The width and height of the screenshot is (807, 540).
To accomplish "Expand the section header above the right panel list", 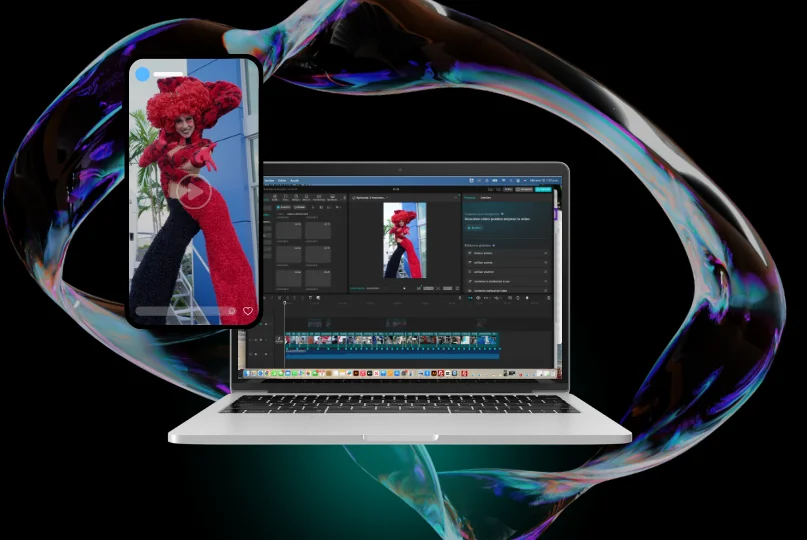I will (482, 244).
